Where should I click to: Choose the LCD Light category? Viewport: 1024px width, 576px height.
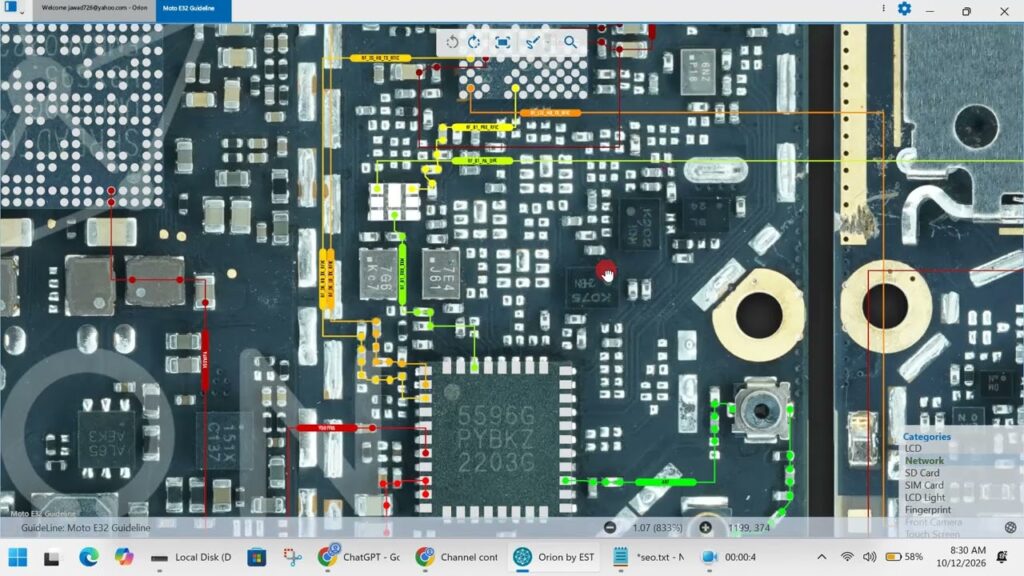[x=925, y=498]
